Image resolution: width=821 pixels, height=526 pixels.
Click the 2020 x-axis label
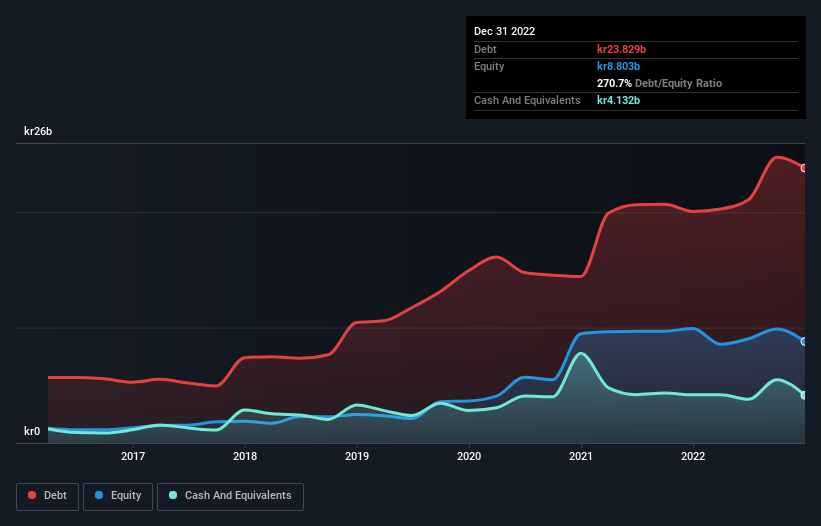pos(469,456)
